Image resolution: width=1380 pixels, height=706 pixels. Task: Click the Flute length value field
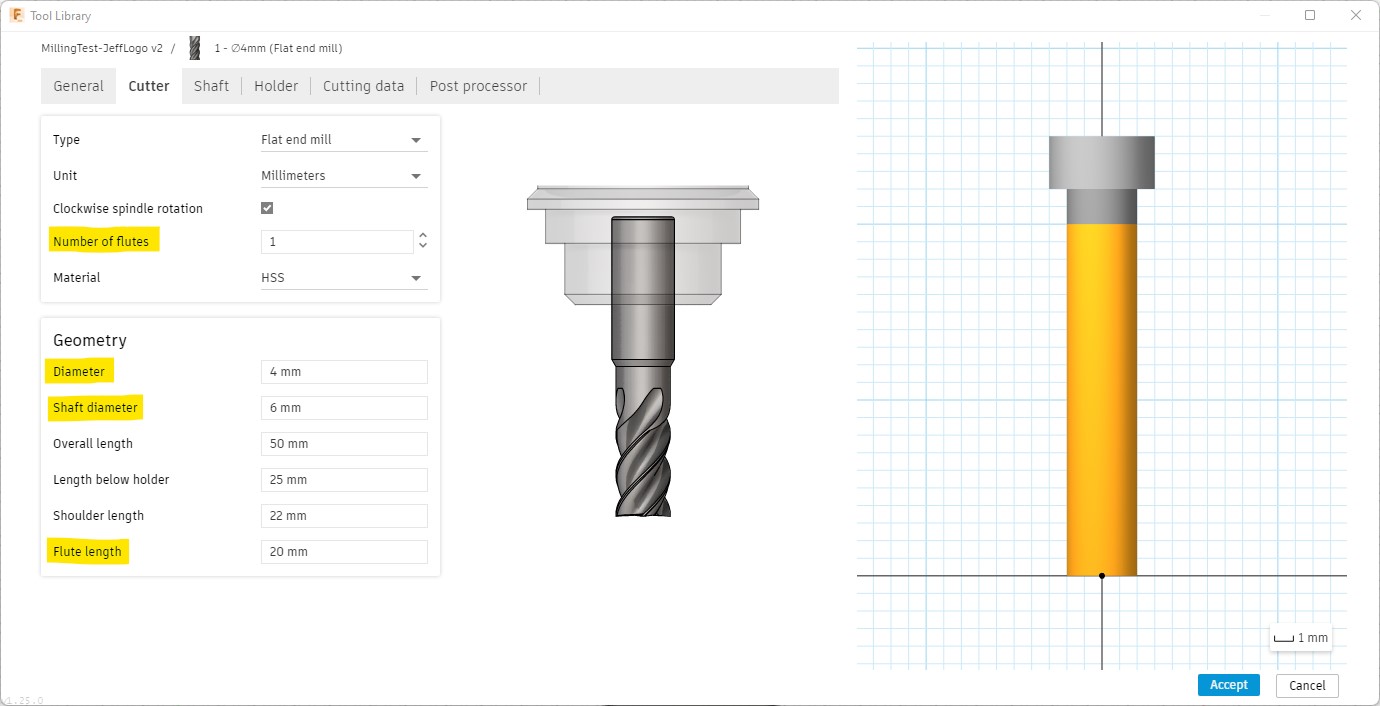coord(343,552)
